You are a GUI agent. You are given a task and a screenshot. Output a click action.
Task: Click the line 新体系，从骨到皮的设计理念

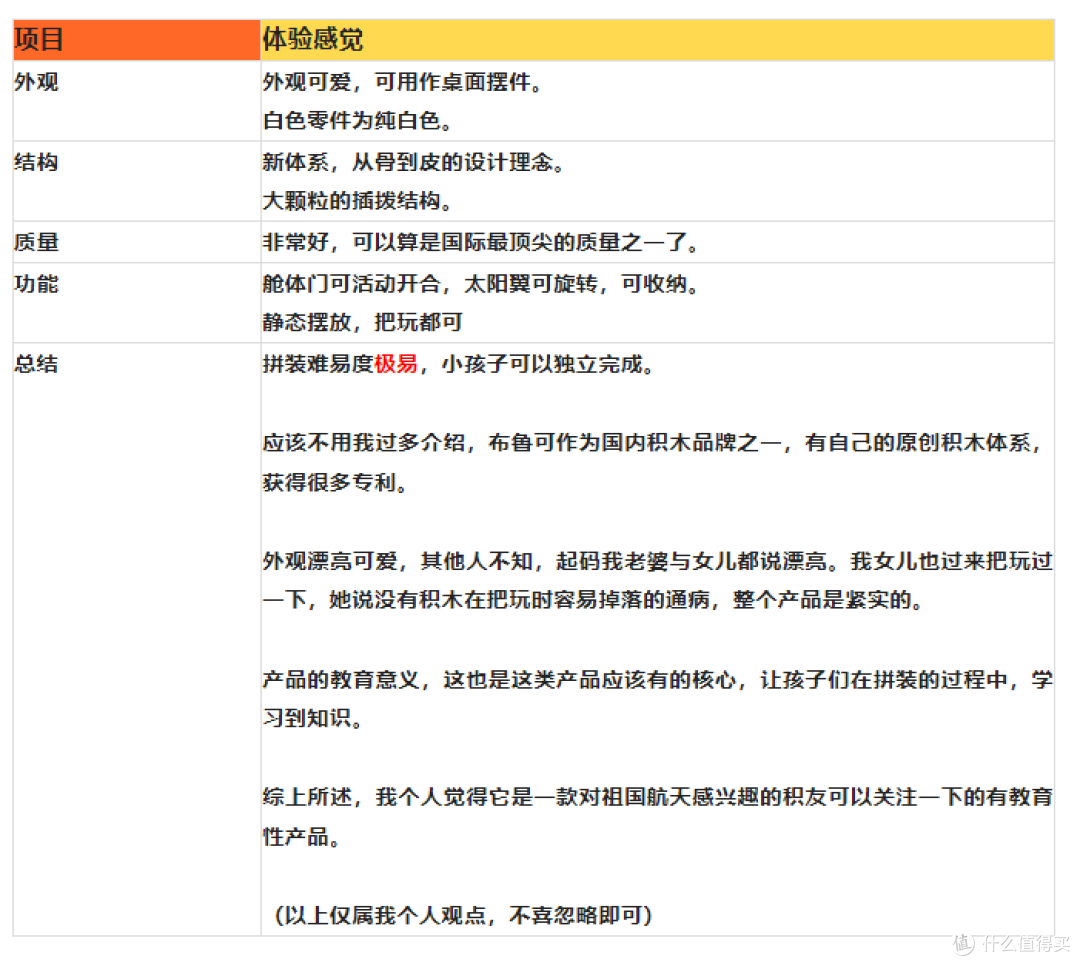pyautogui.click(x=415, y=163)
